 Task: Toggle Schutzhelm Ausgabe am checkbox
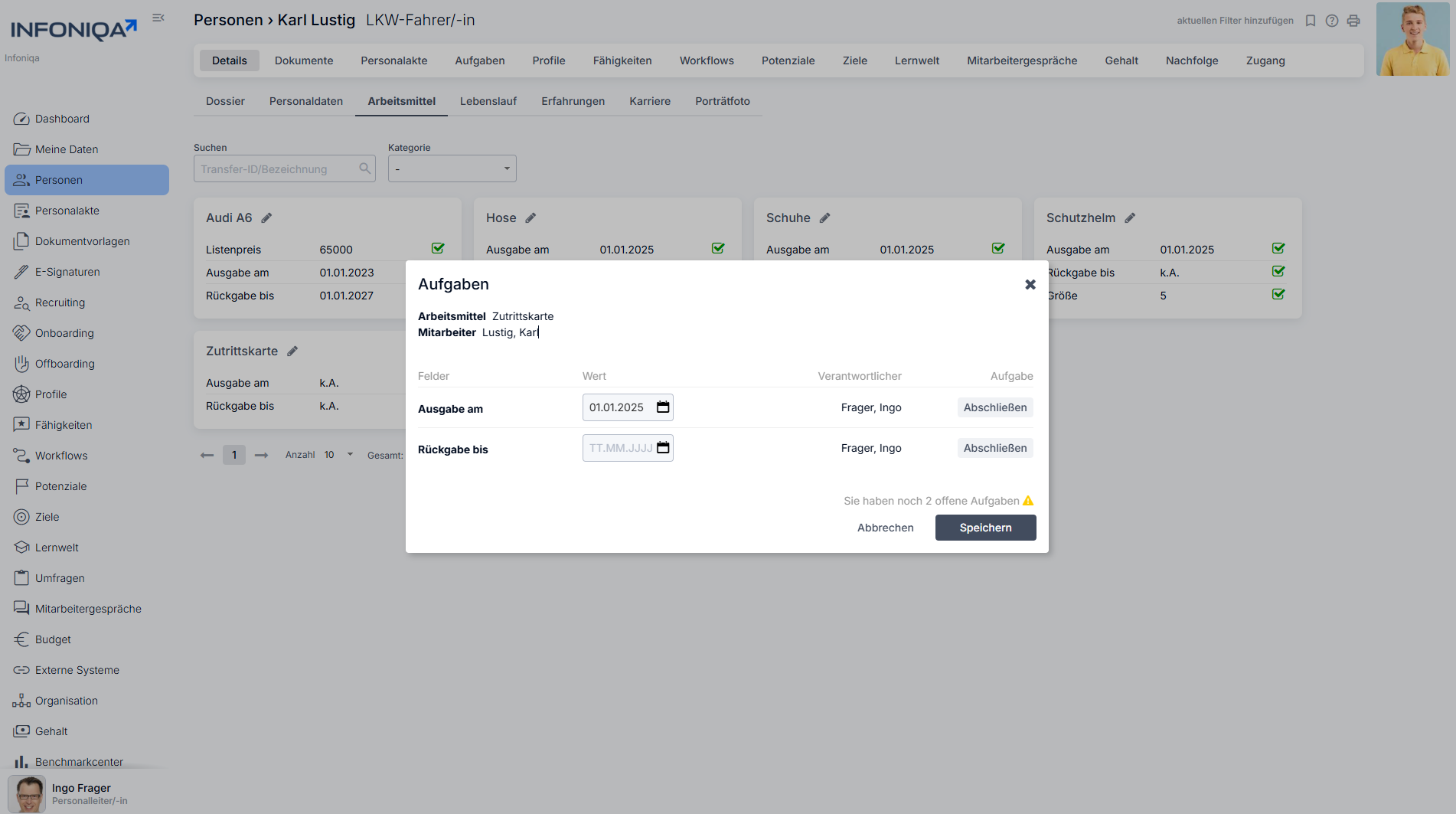tap(1278, 248)
